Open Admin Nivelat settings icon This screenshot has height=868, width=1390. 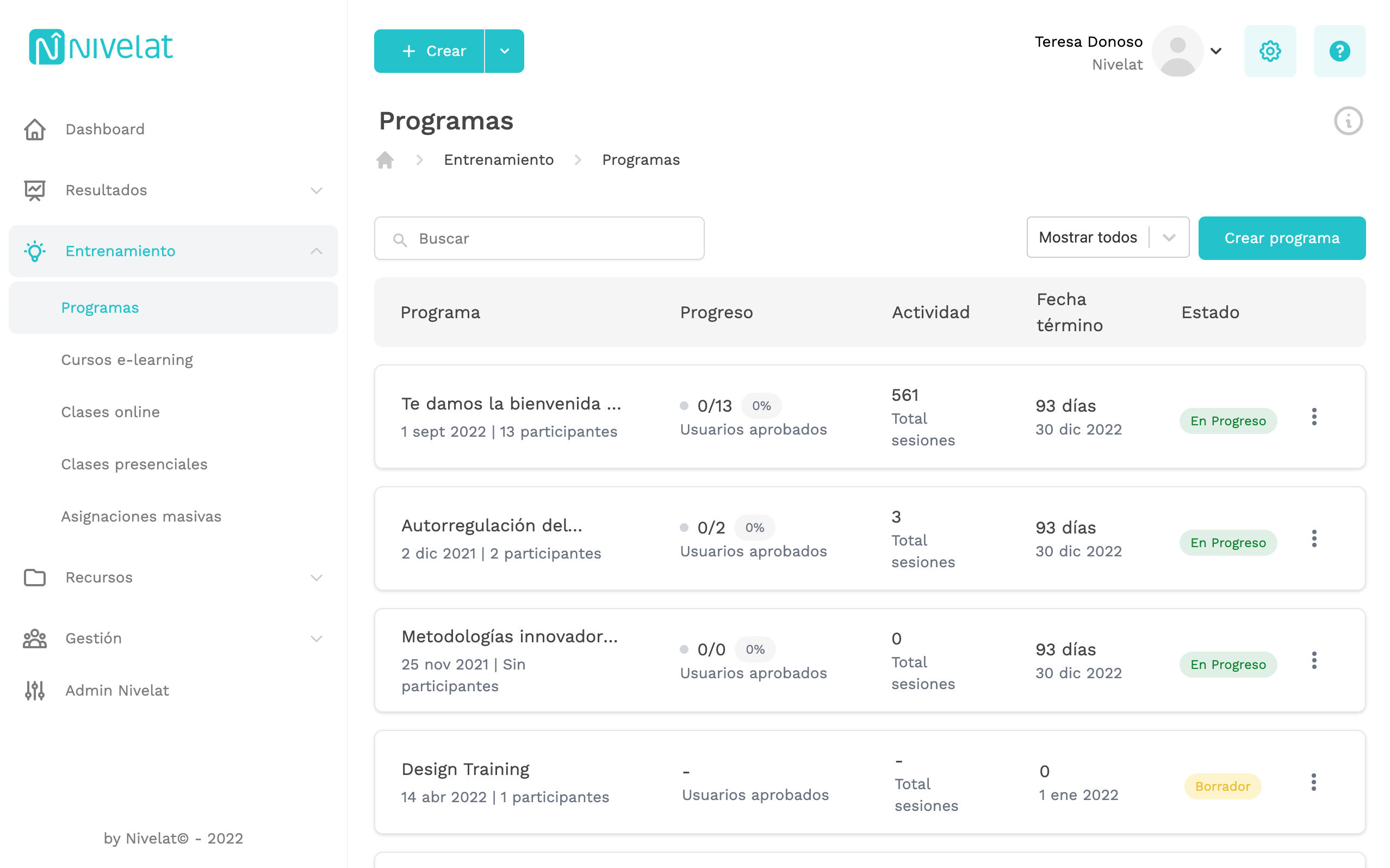point(34,691)
